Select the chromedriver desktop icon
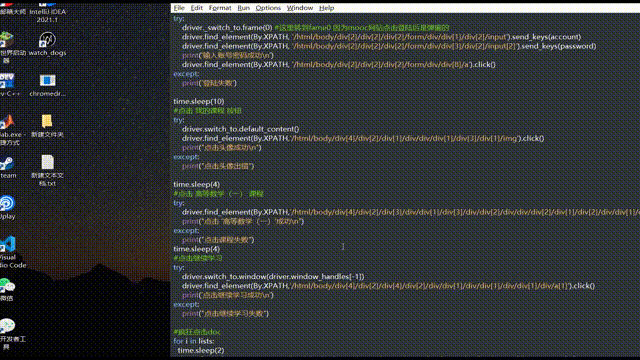 pyautogui.click(x=47, y=85)
